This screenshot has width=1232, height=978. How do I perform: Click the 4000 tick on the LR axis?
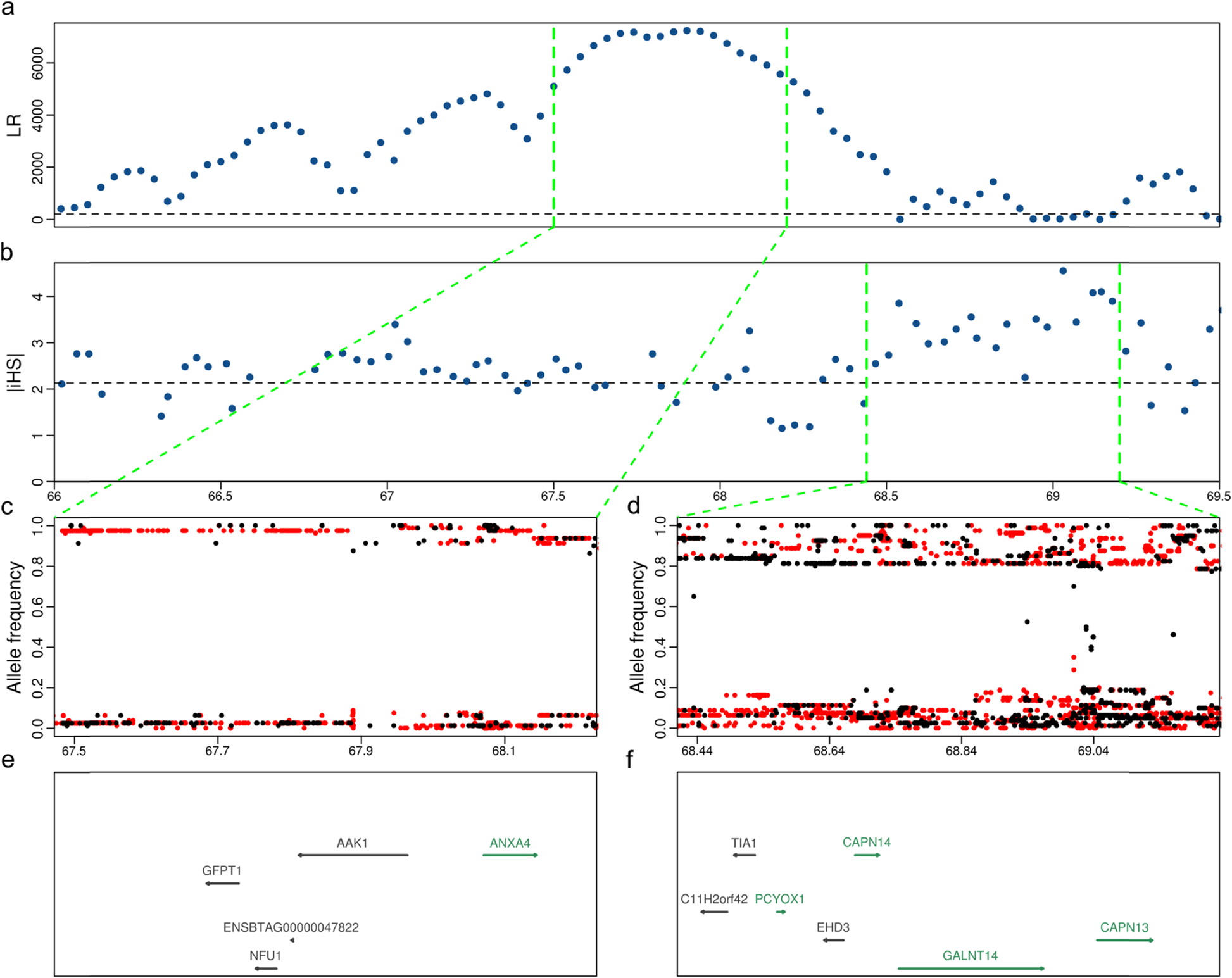click(38, 115)
